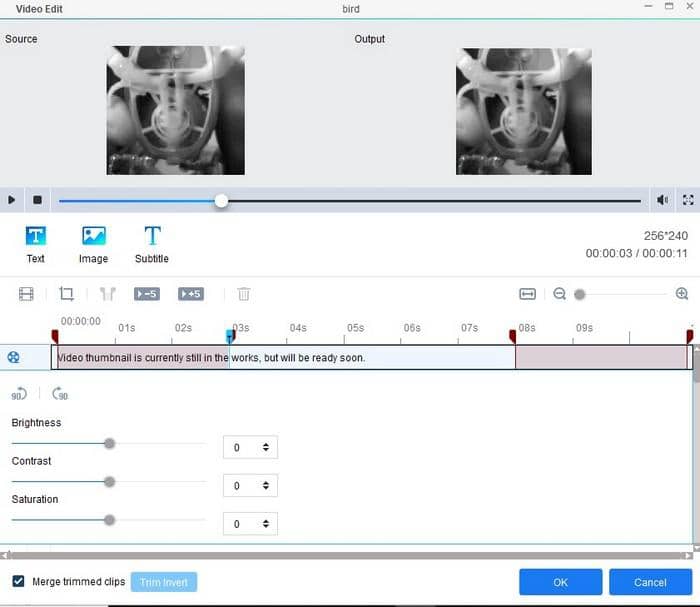The width and height of the screenshot is (700, 607).
Task: Click the 05s mark on timeline ruler
Action: point(355,328)
